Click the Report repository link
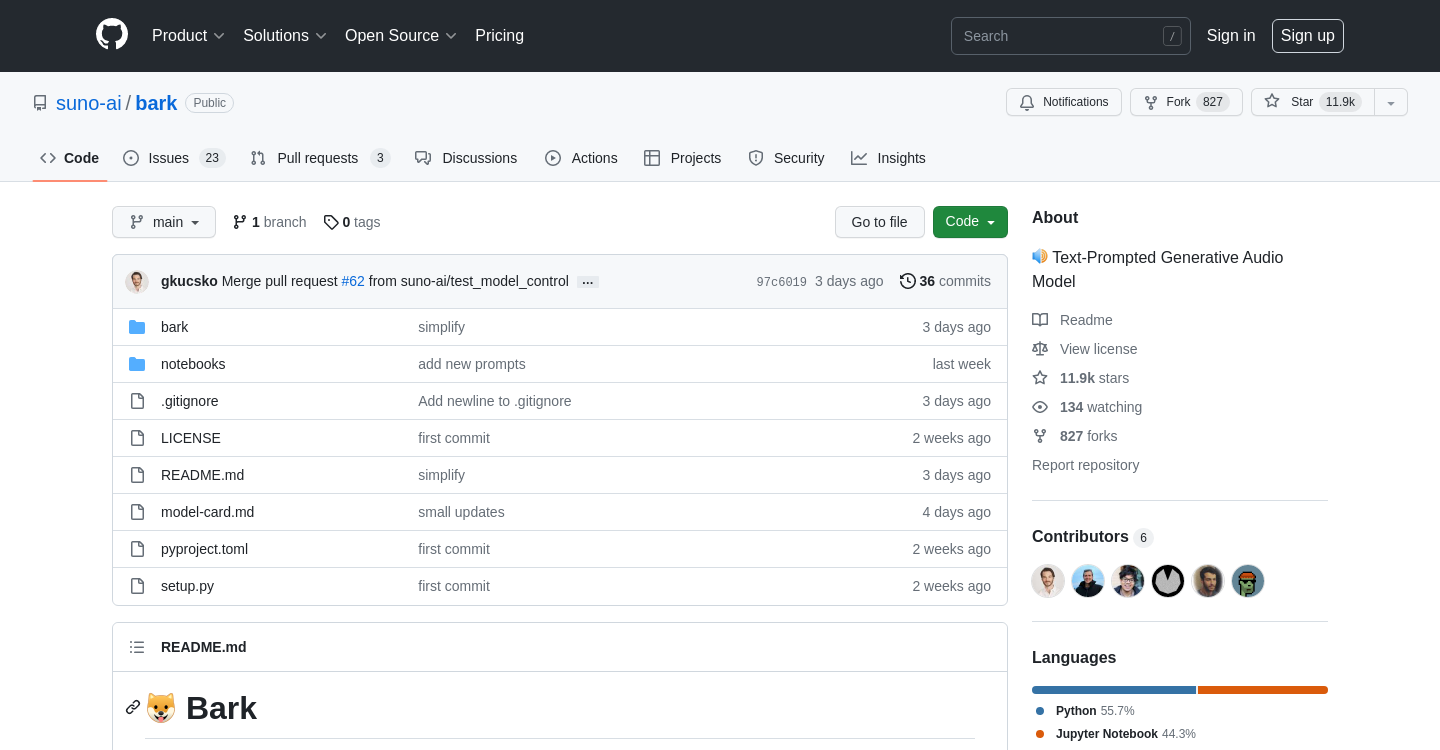Image resolution: width=1440 pixels, height=750 pixels. pyautogui.click(x=1085, y=465)
